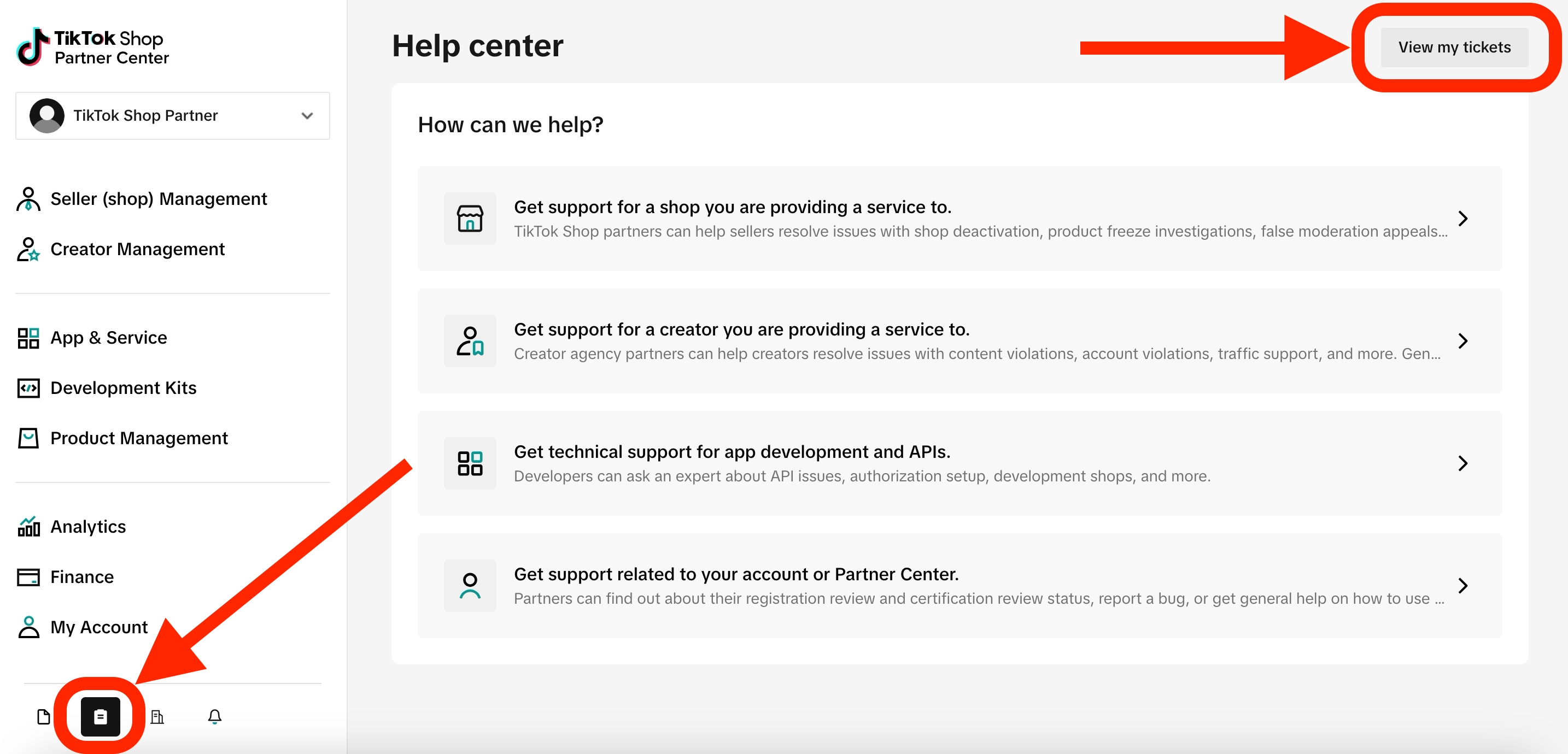Image resolution: width=1568 pixels, height=754 pixels.
Task: Click the creator support person icon
Action: 470,341
